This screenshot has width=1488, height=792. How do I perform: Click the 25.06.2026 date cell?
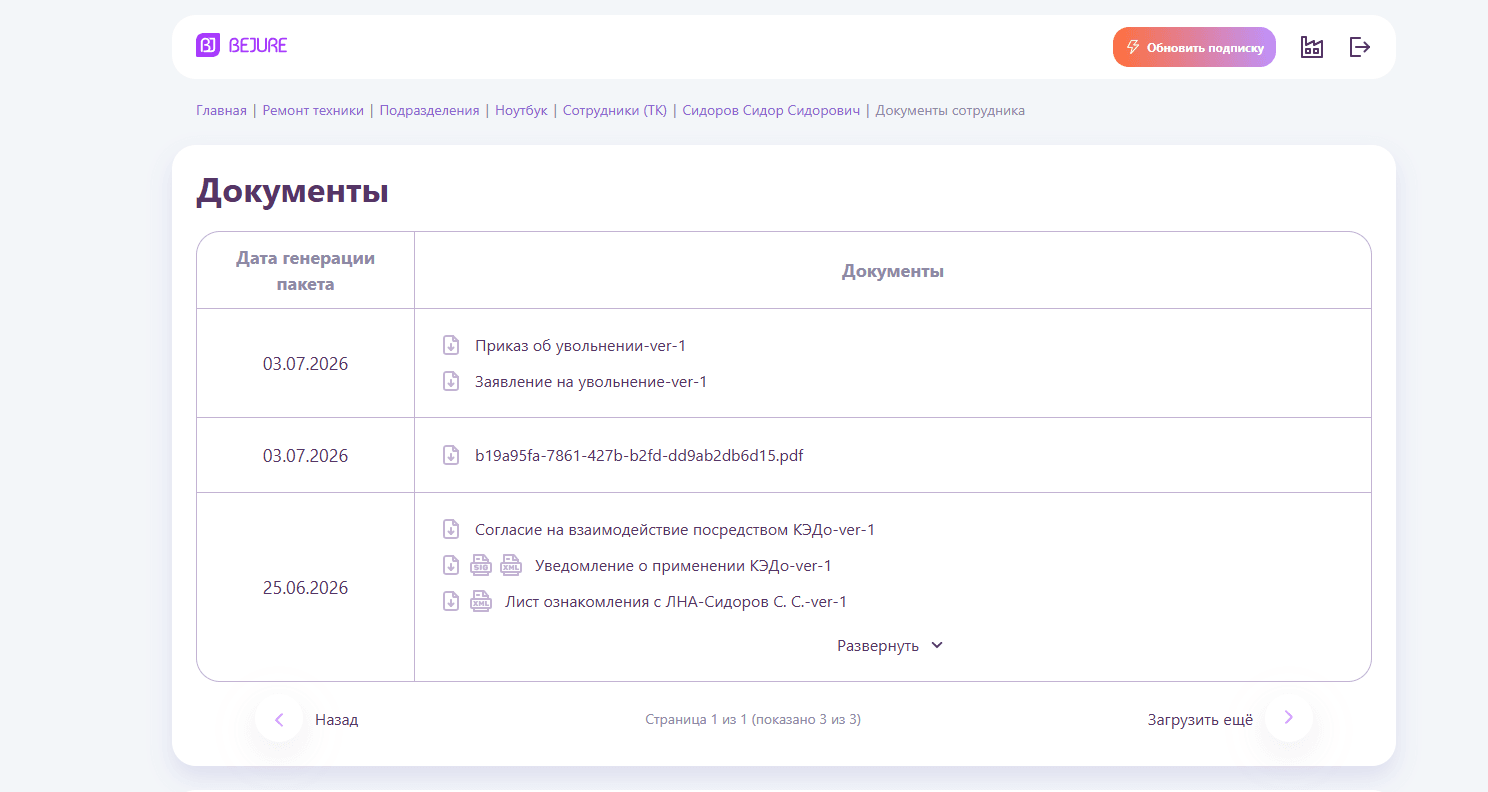click(306, 588)
